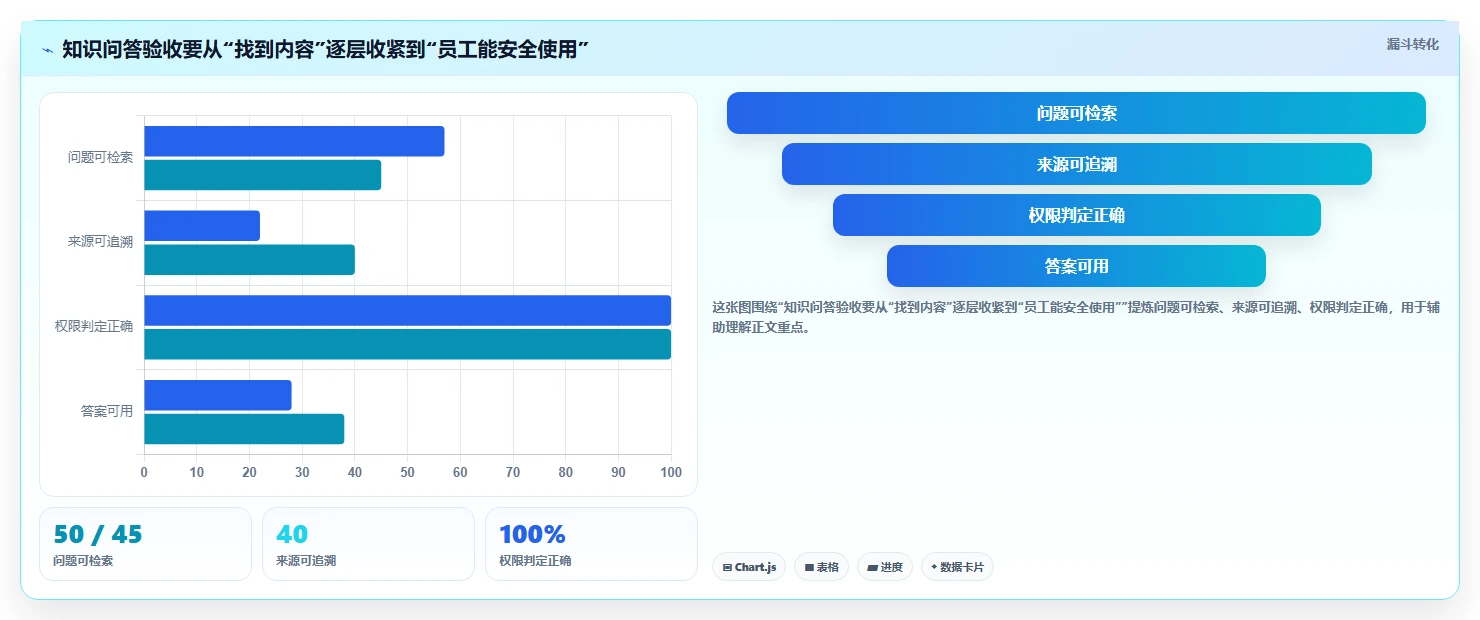The image size is (1480, 620).
Task: Select the 答案可用 funnel stage bar
Action: pyautogui.click(x=1076, y=266)
